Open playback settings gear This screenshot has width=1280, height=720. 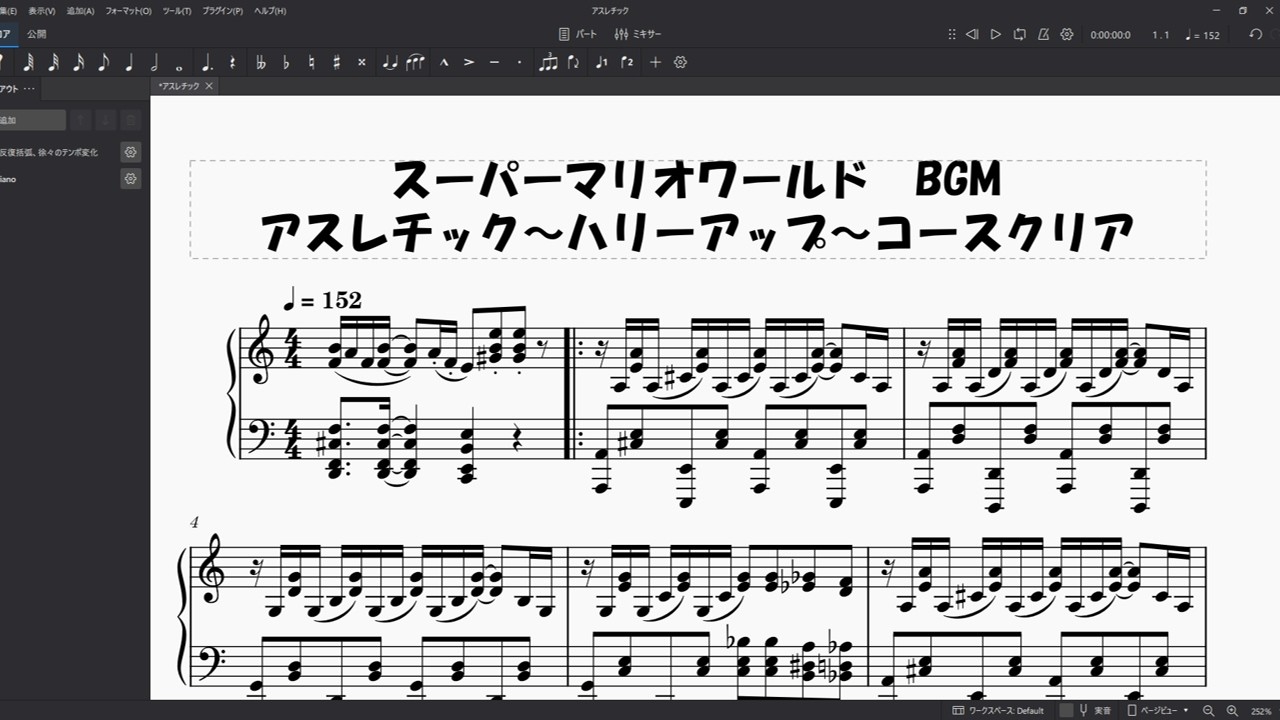pyautogui.click(x=1067, y=34)
